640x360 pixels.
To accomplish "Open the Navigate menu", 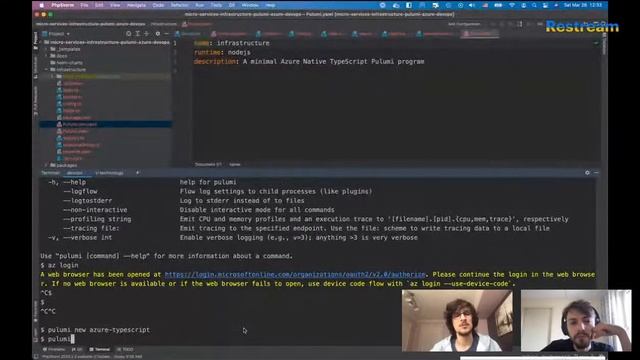I will tap(136, 5).
